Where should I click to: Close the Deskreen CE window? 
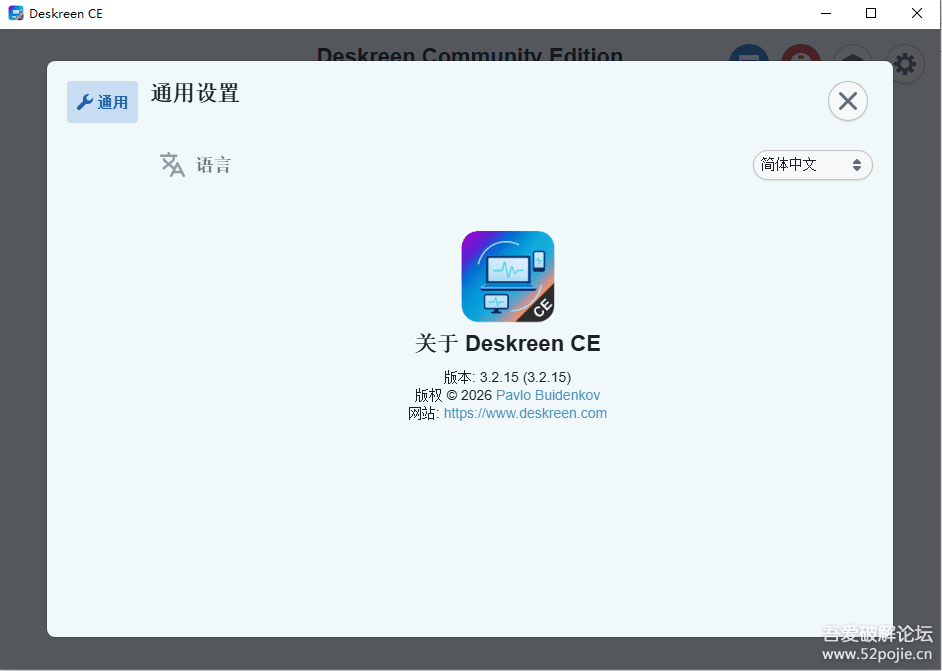916,13
